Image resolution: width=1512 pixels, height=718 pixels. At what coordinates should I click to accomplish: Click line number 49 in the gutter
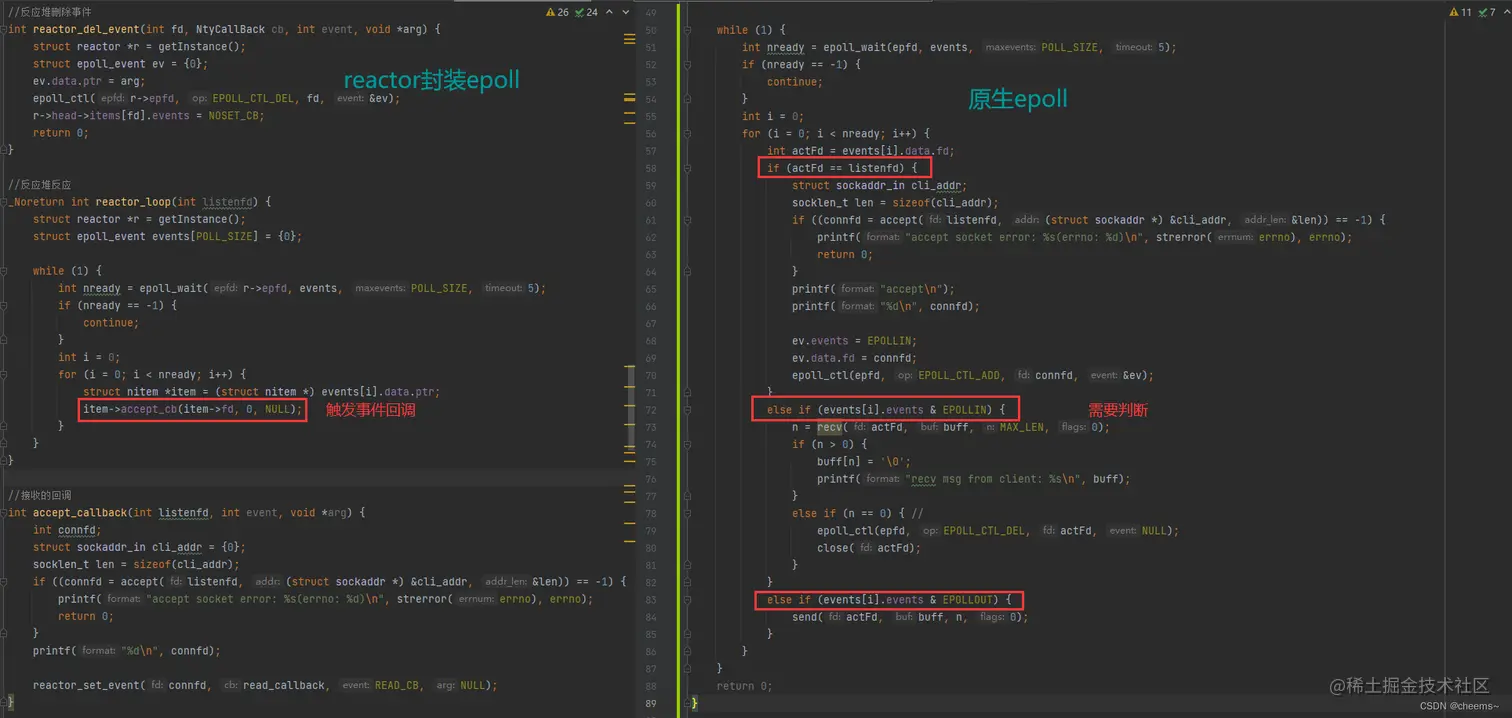click(x=651, y=13)
